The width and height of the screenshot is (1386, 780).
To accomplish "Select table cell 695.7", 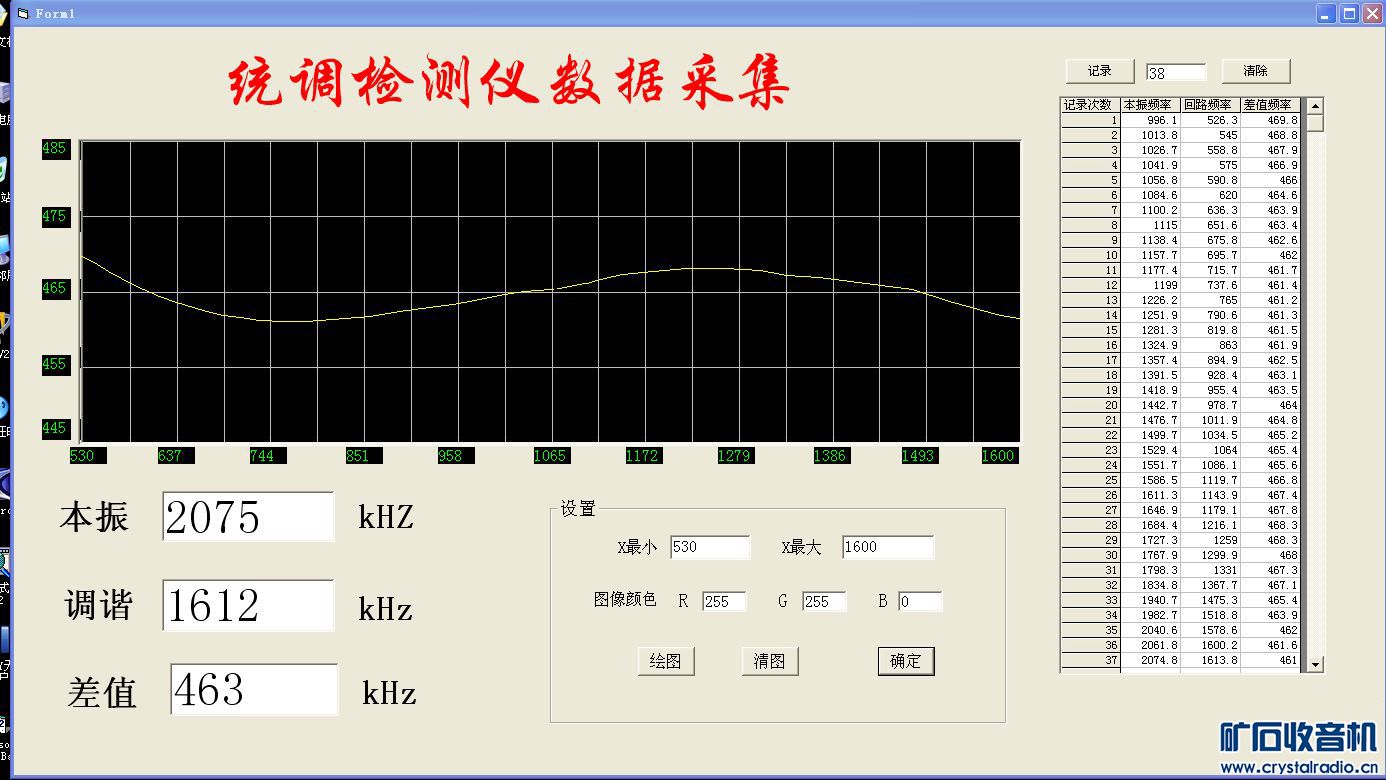I will coord(1210,255).
